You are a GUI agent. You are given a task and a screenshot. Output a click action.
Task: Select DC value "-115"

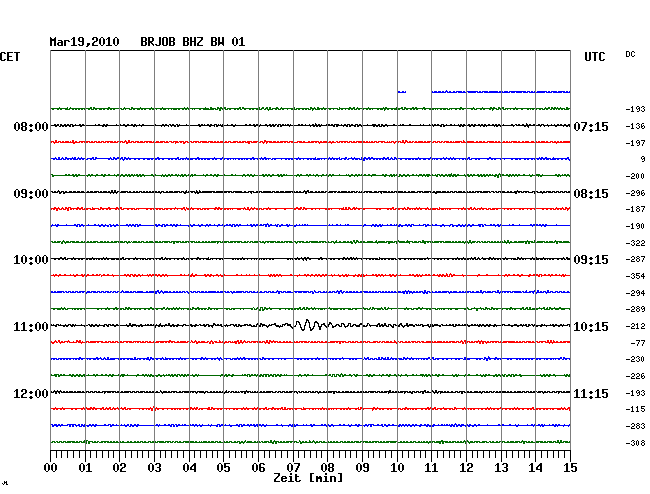(635, 409)
